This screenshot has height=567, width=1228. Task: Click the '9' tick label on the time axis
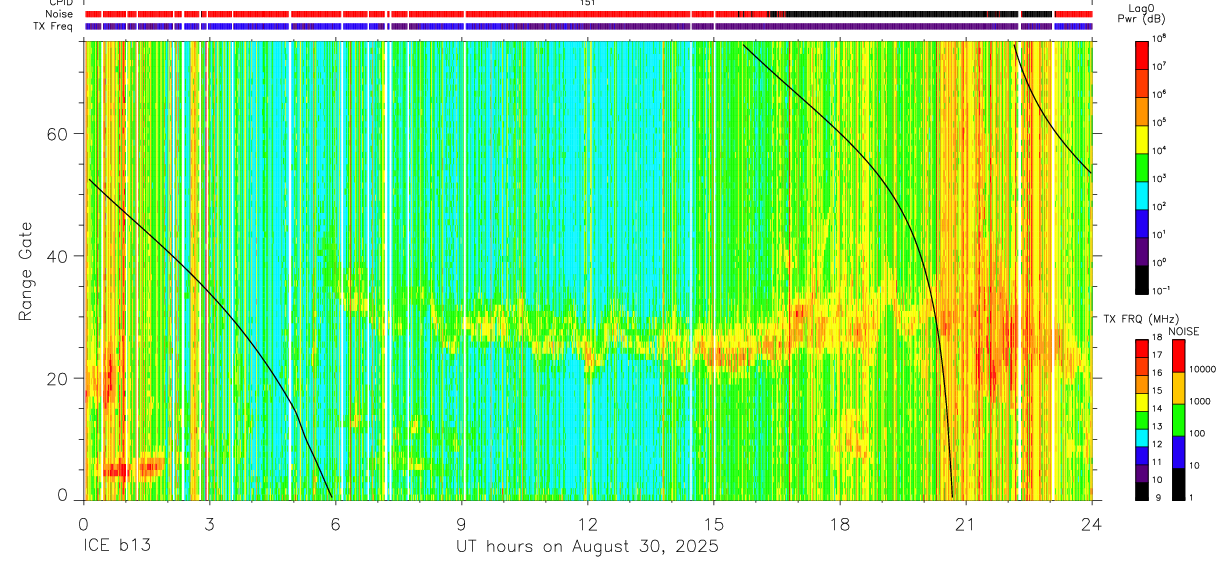[x=461, y=523]
